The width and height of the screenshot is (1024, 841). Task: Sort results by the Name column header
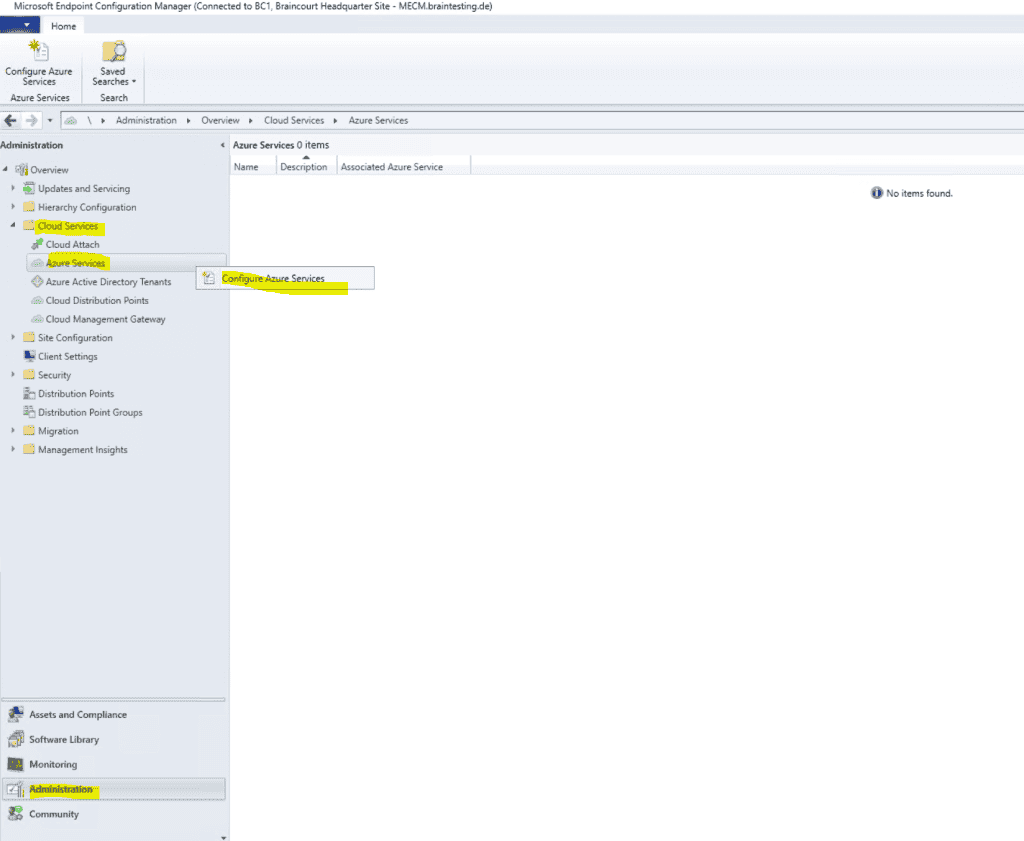[x=245, y=166]
